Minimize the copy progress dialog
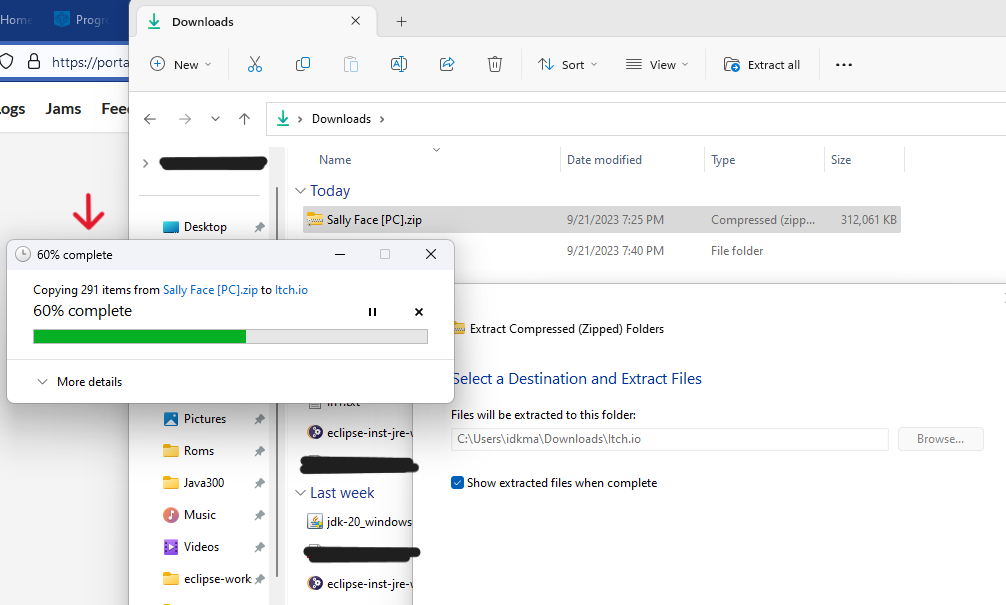Viewport: 1006px width, 605px height. (340, 255)
